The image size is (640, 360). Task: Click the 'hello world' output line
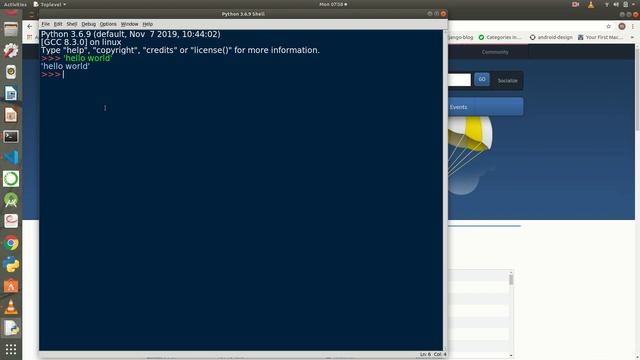[x=65, y=66]
